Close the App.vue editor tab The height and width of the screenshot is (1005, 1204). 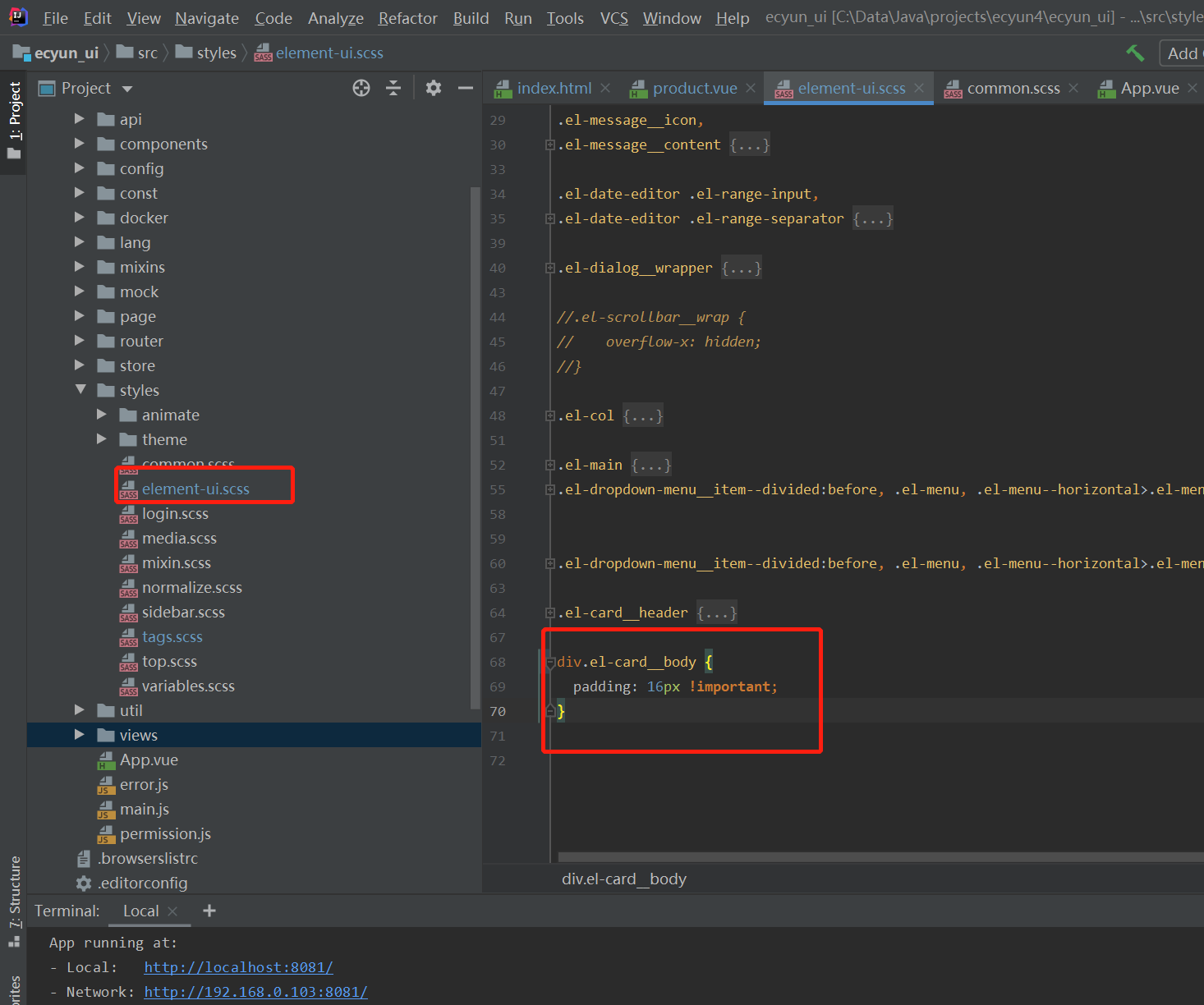(1193, 88)
